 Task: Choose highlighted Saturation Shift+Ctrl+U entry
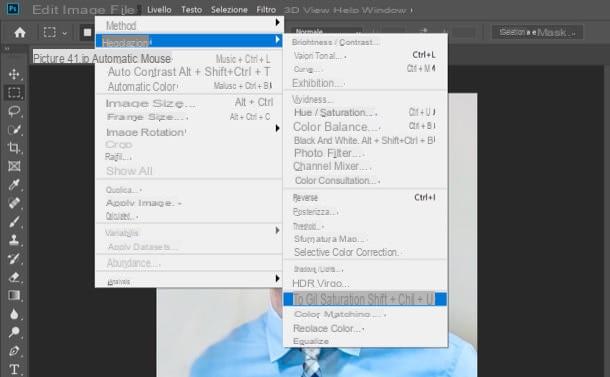[365, 299]
